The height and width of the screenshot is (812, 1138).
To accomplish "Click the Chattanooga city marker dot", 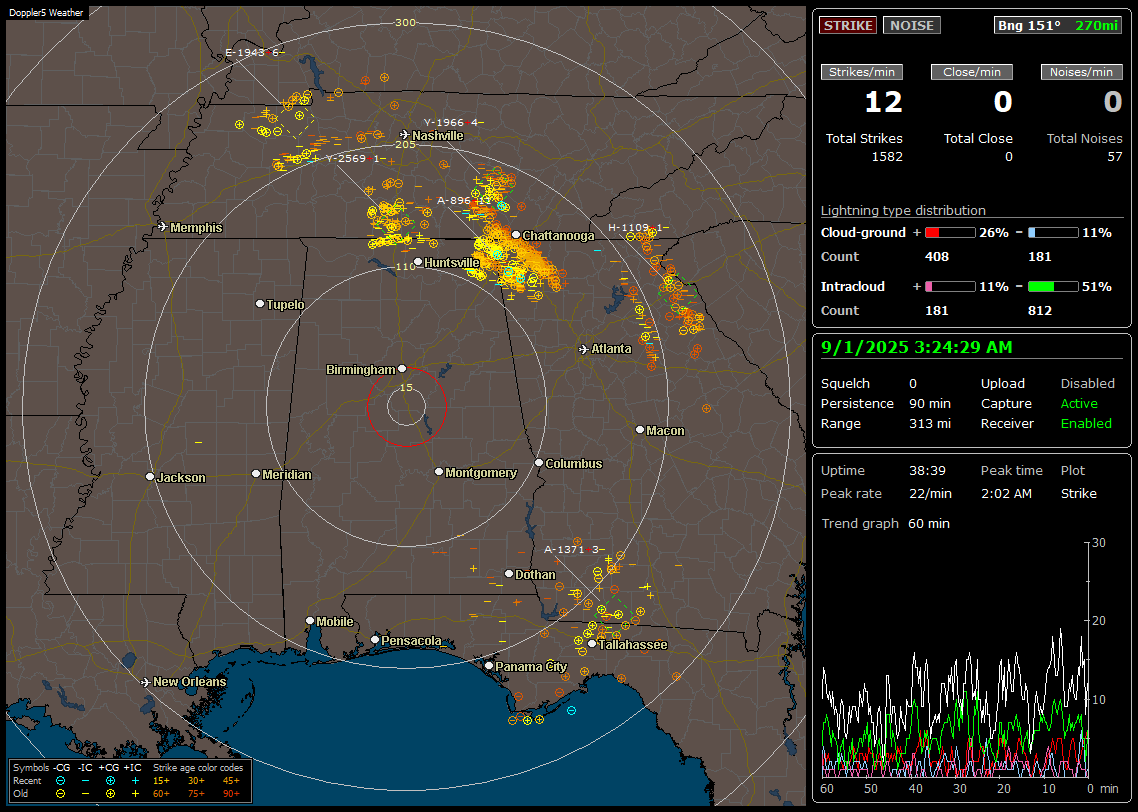I will click(x=515, y=234).
